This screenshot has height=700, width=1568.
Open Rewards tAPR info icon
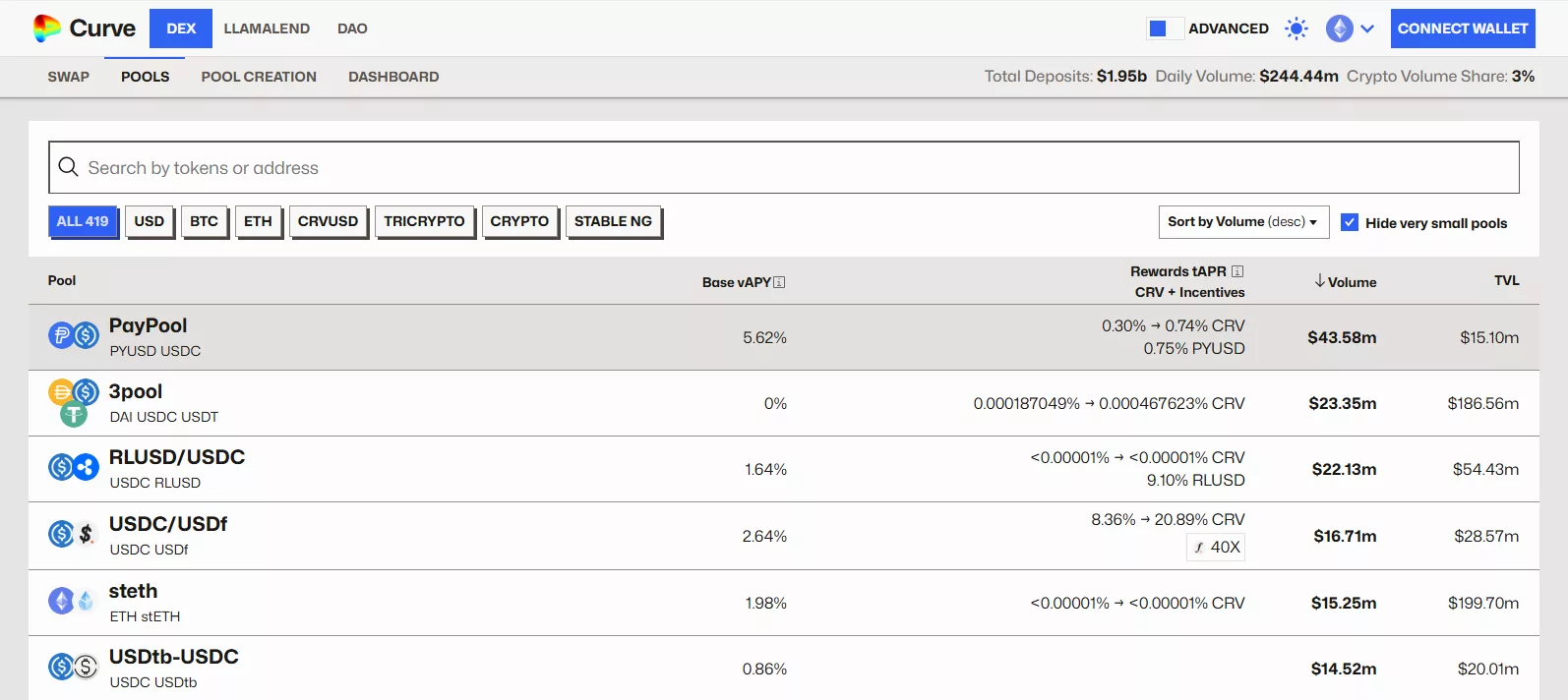[1237, 271]
